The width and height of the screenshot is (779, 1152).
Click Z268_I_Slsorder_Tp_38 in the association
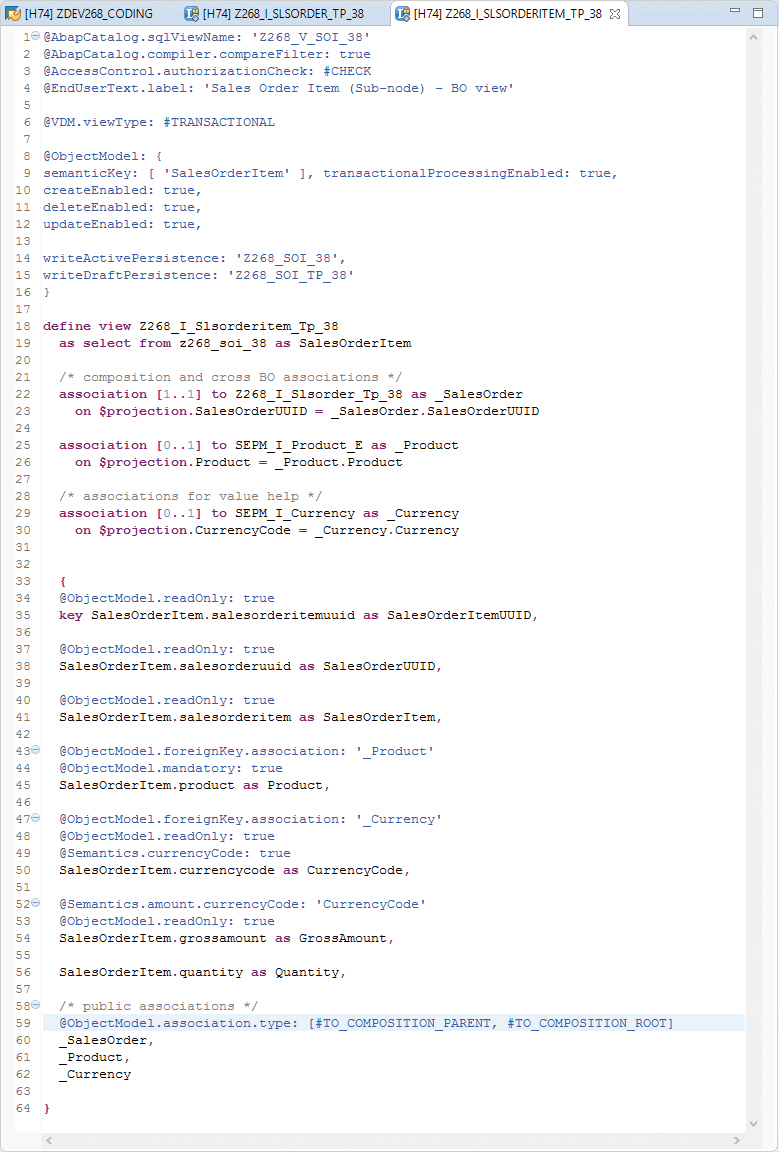pyautogui.click(x=318, y=395)
